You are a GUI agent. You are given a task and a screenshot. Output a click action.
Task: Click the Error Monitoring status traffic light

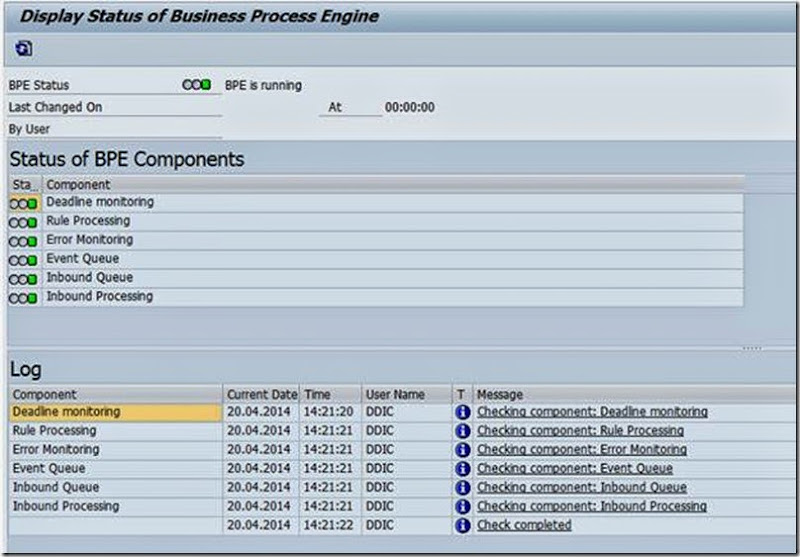point(23,242)
